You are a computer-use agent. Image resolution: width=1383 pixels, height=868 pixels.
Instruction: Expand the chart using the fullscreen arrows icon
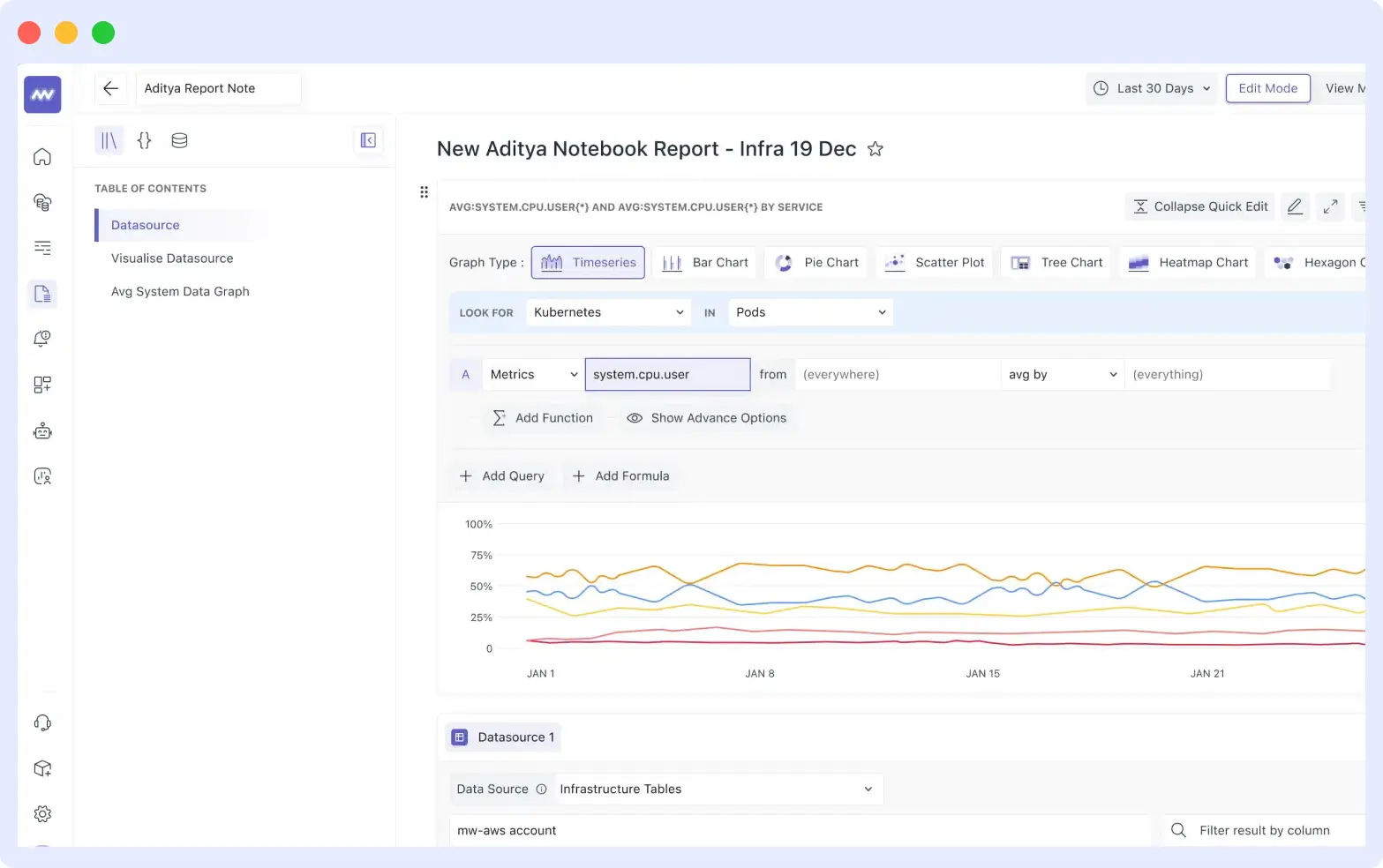[x=1330, y=206]
